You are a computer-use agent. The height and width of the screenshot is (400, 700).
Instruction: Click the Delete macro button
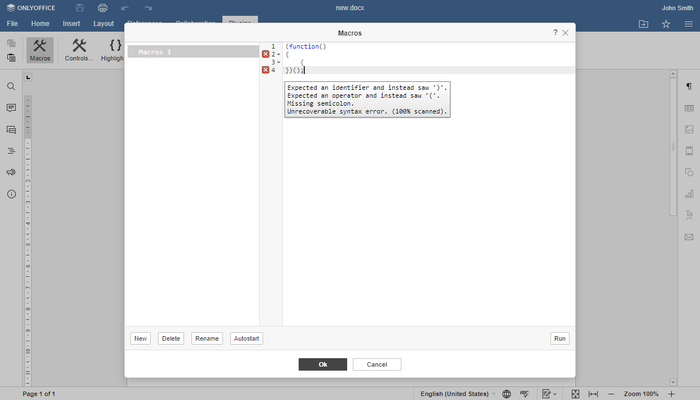(x=171, y=338)
